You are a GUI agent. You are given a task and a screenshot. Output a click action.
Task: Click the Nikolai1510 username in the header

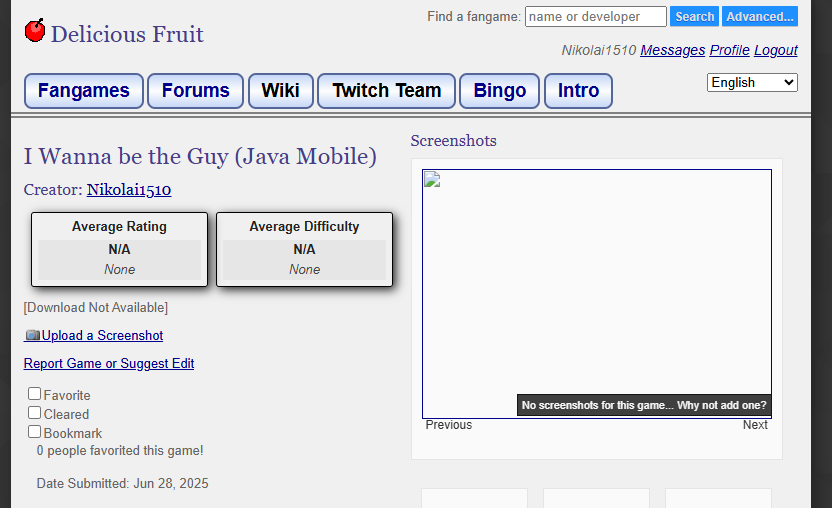coord(599,50)
